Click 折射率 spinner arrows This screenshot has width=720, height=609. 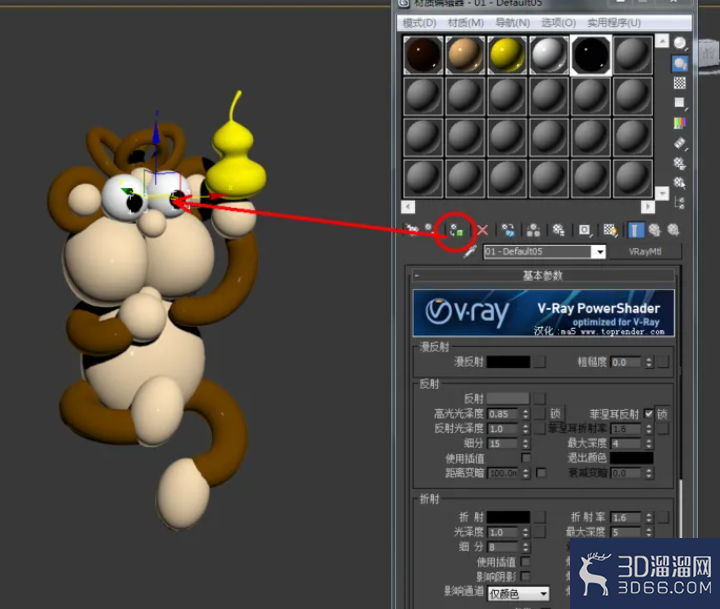pos(648,518)
